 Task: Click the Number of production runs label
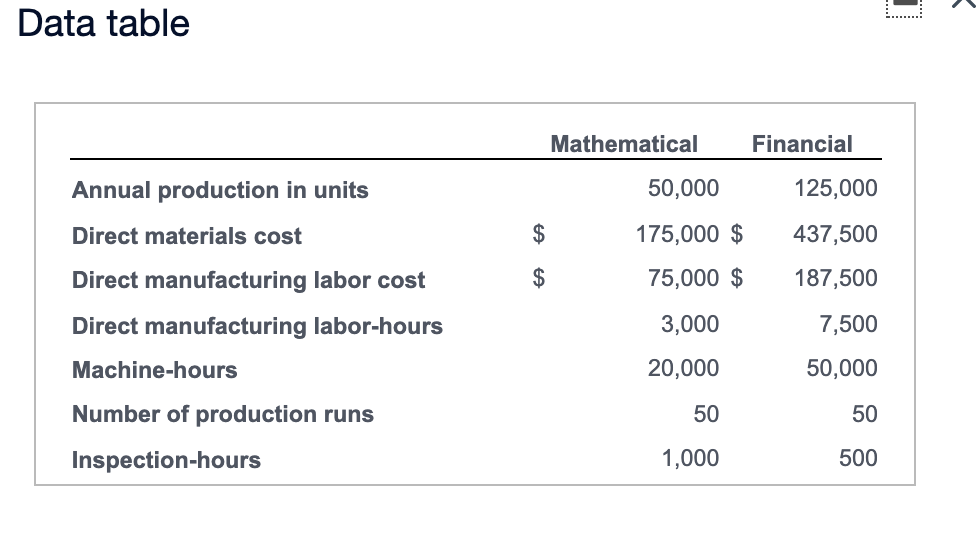point(223,414)
